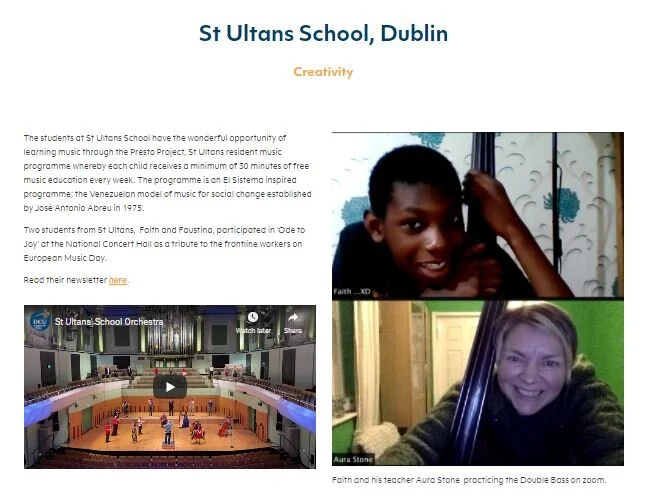The width and height of the screenshot is (649, 500).
Task: Click the 'Aura Stone' Zoom name label
Action: 353,459
